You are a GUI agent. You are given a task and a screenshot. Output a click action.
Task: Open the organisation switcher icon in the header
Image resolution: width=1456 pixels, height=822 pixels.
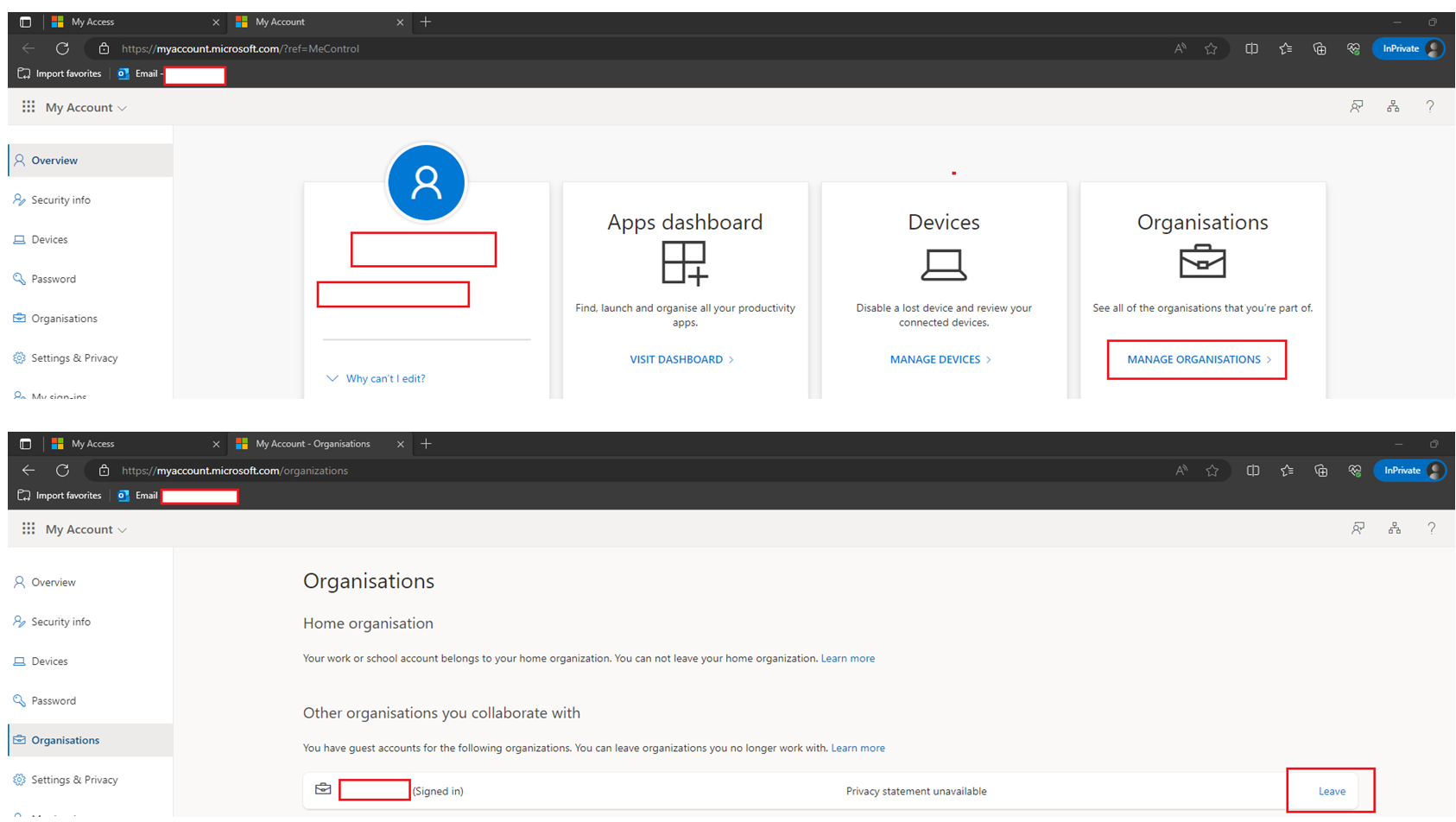1393,106
